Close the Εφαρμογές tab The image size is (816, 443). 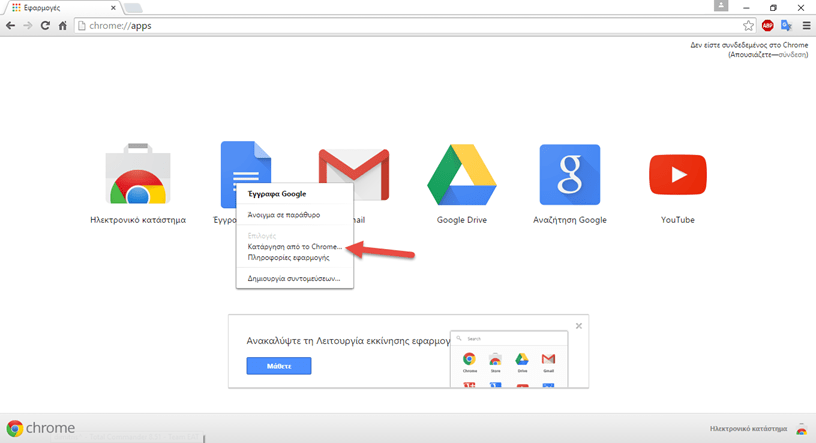tap(113, 8)
